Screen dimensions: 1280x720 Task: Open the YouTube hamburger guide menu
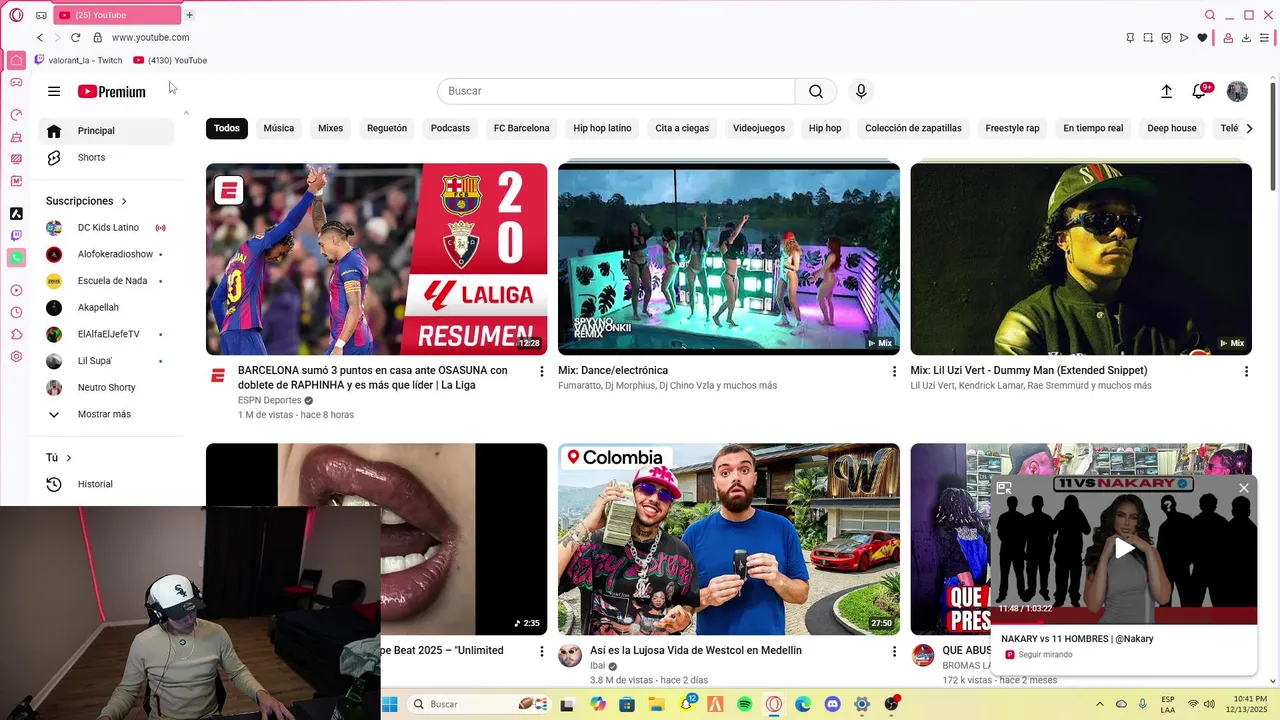click(54, 91)
